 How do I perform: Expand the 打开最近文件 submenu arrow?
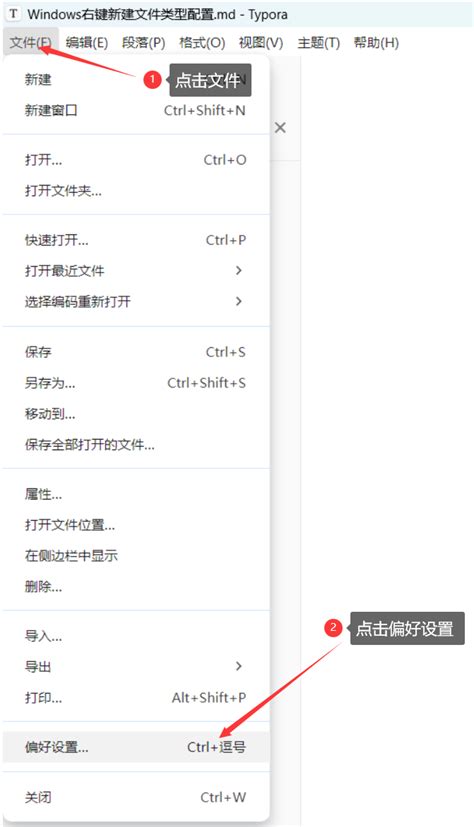[x=239, y=271]
